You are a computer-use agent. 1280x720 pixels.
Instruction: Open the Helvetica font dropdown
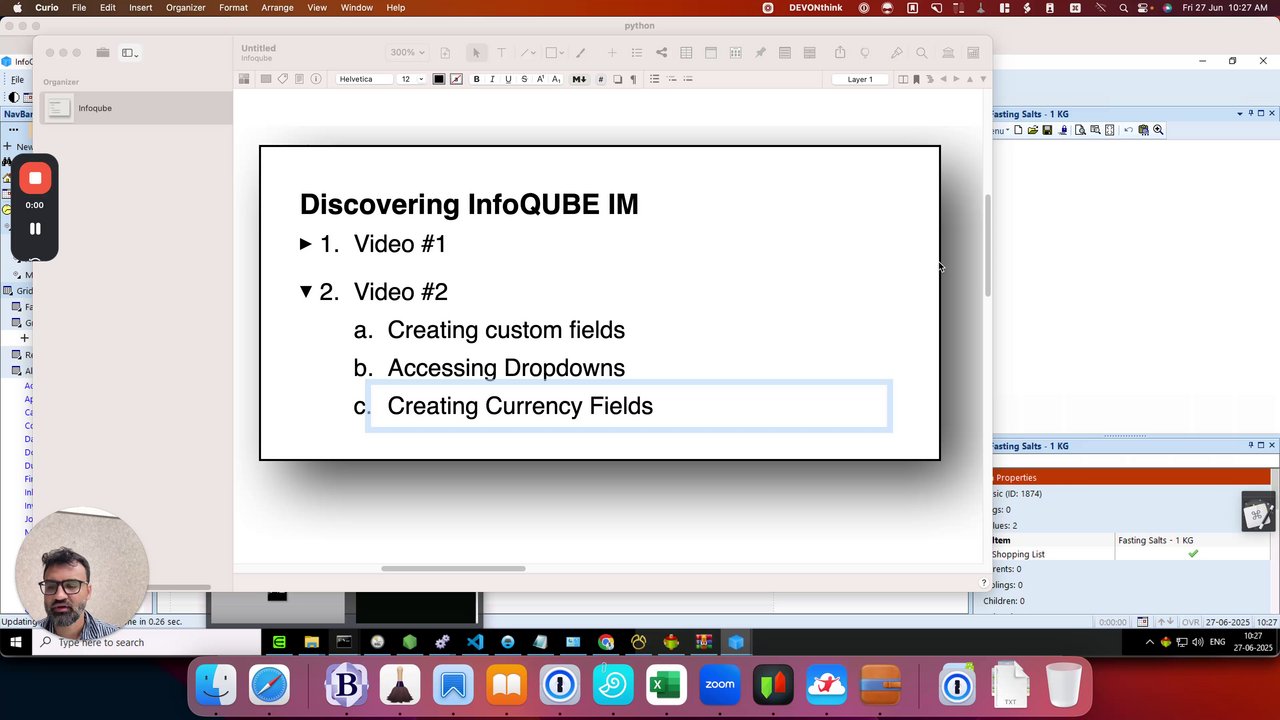[x=362, y=79]
